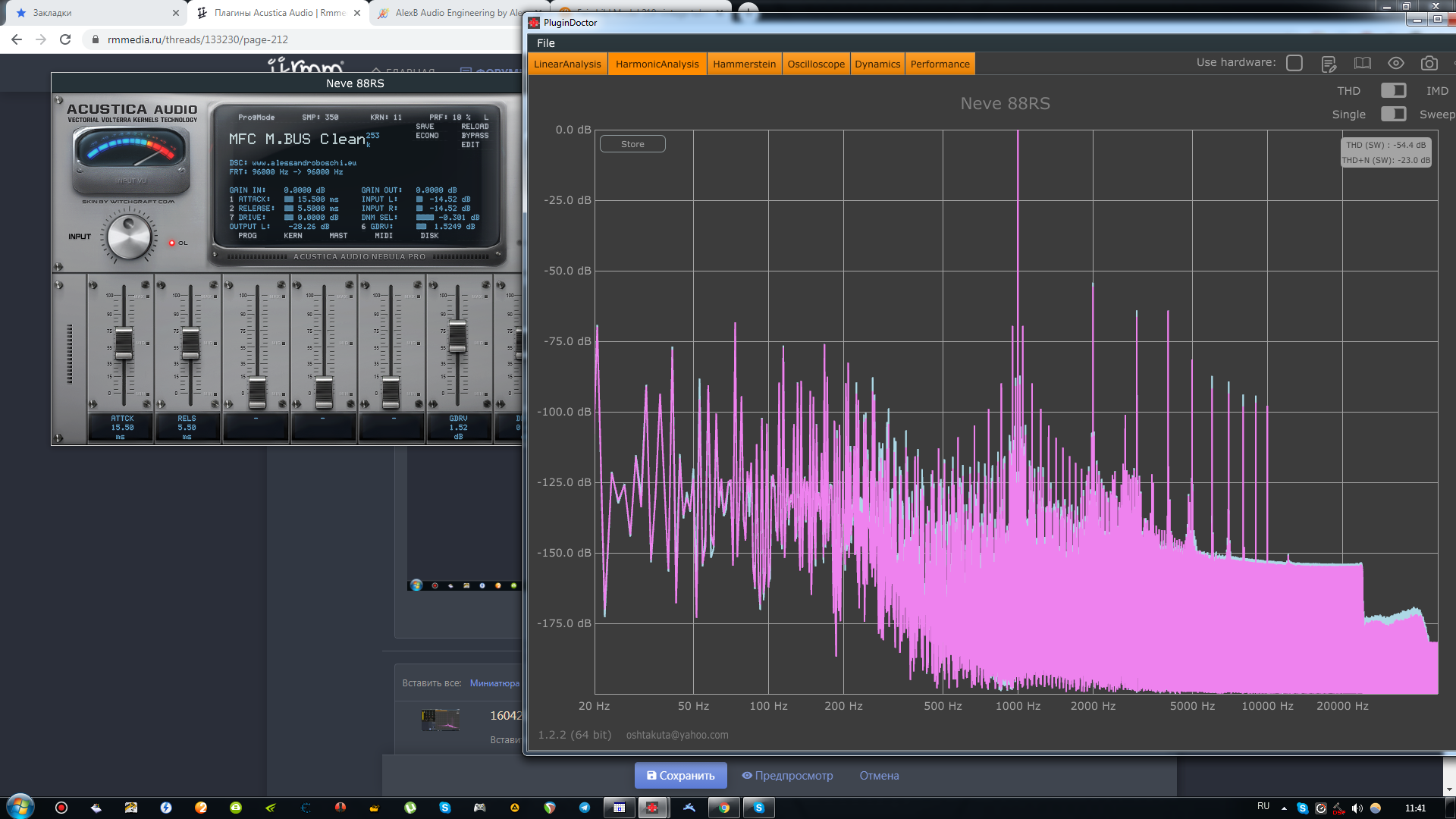
Task: Toggle the Single/Sweep switch
Action: point(1393,115)
